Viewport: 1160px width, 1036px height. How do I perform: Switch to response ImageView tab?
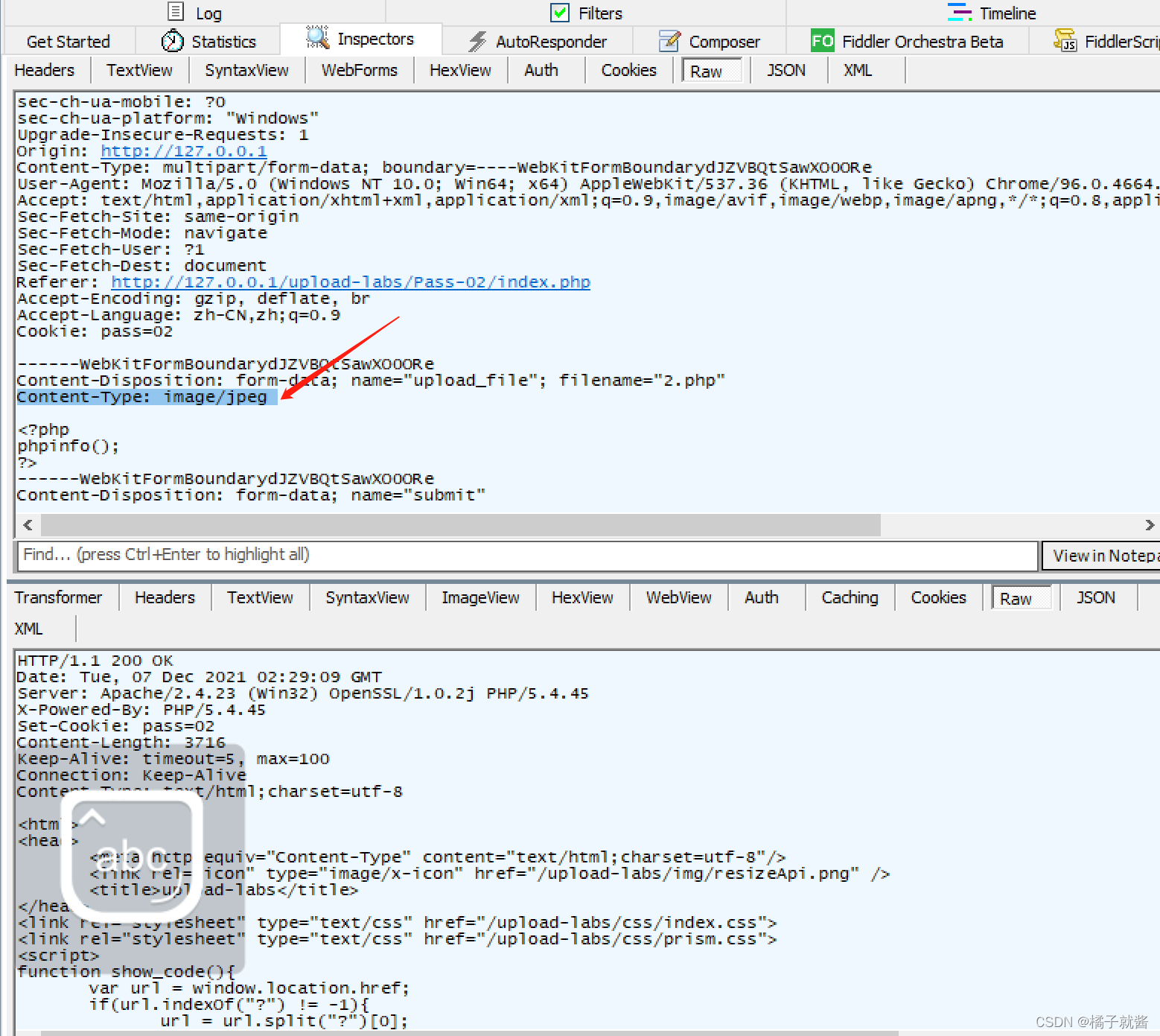[480, 597]
